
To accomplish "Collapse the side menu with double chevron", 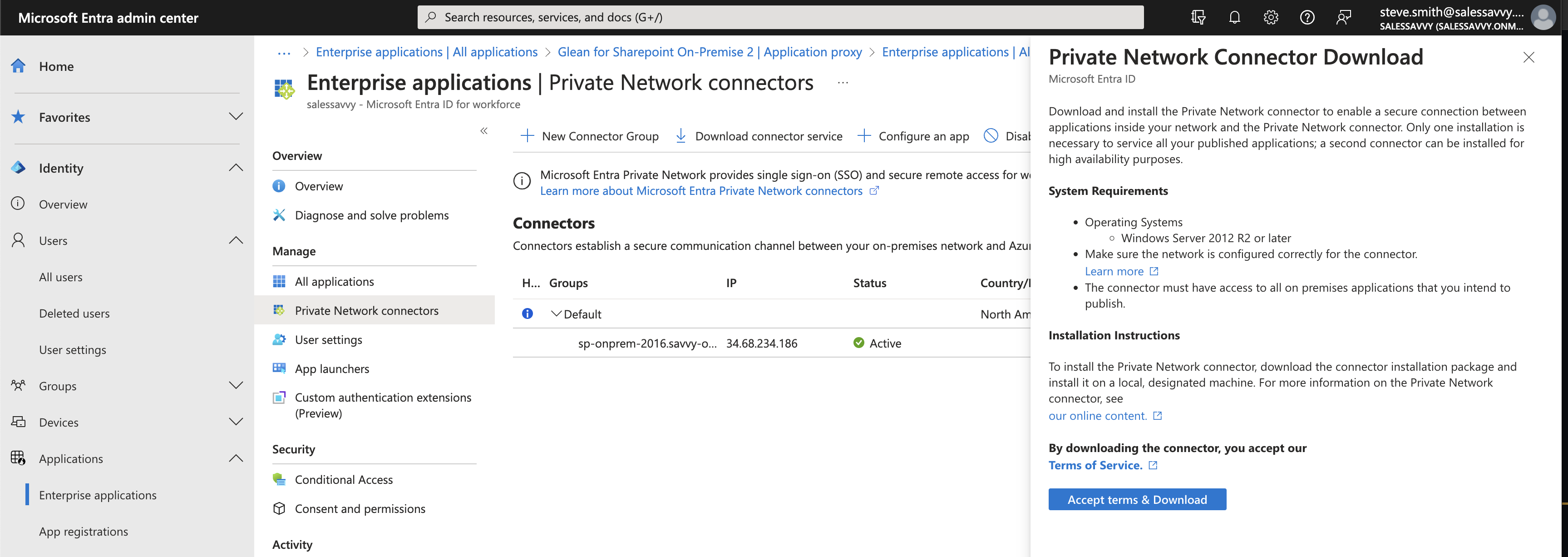I will pyautogui.click(x=484, y=131).
